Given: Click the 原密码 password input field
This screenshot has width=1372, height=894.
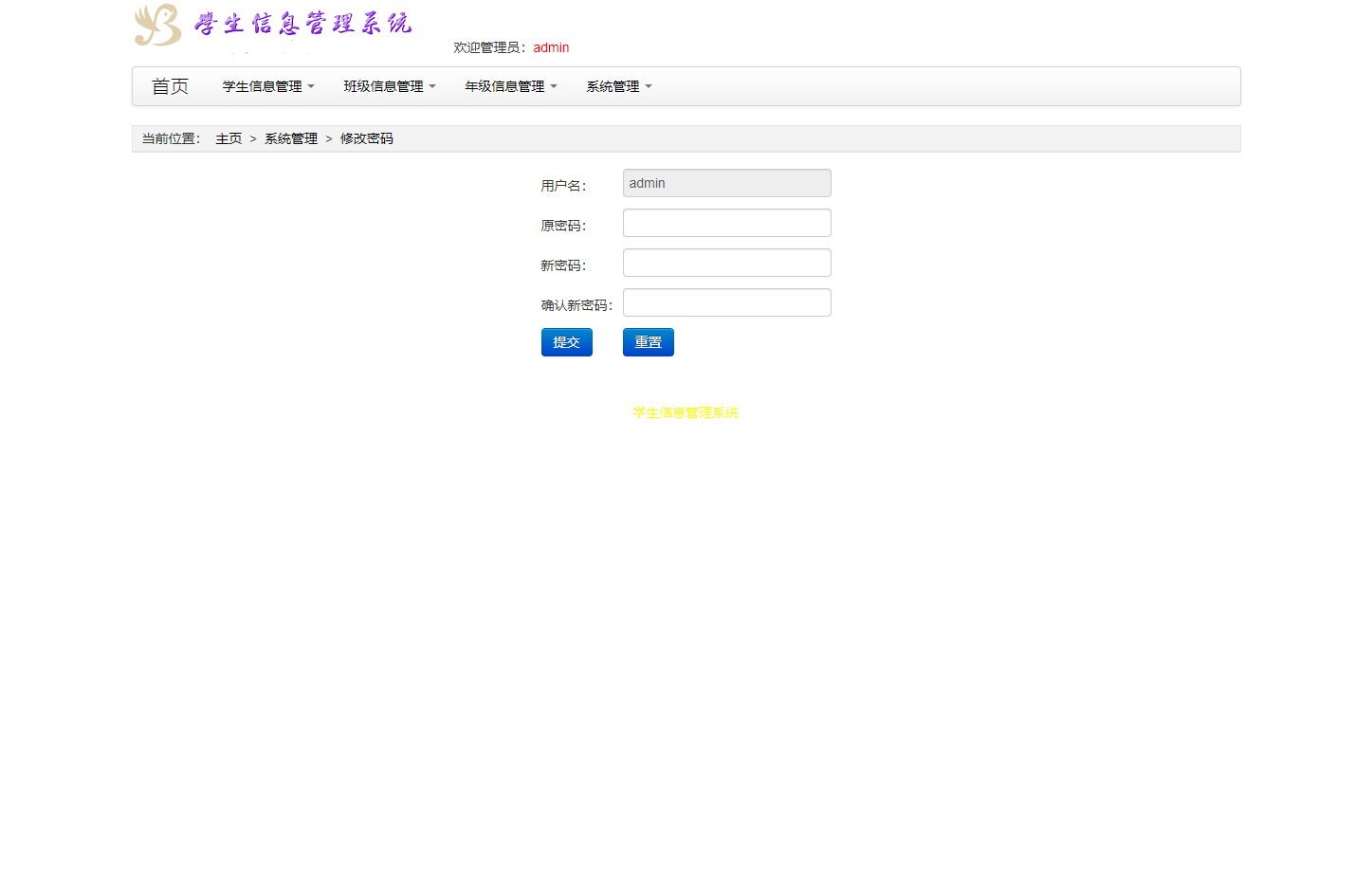Looking at the screenshot, I should coord(726,222).
